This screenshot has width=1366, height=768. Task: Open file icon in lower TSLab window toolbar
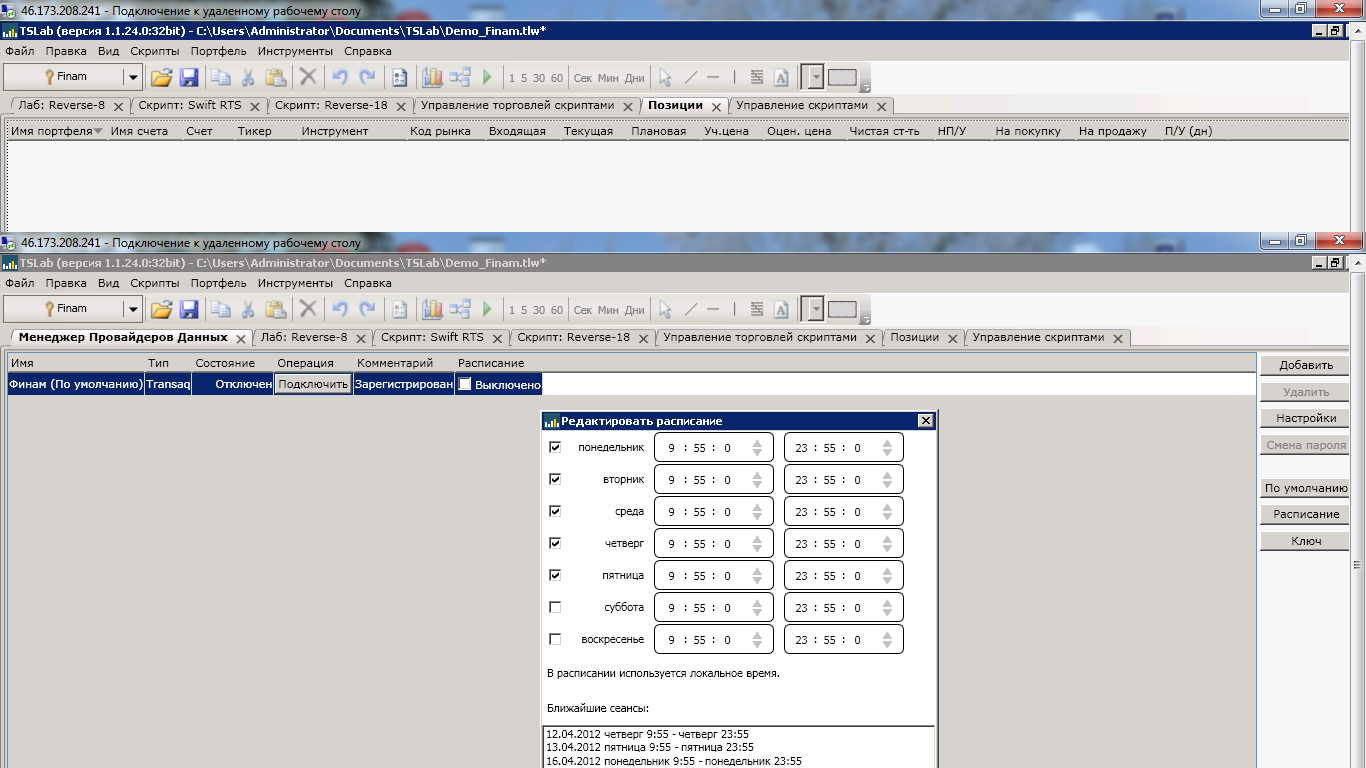161,309
